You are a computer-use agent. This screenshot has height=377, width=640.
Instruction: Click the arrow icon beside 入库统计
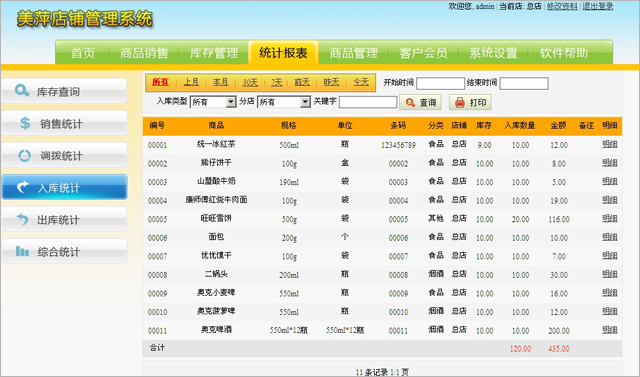click(23, 187)
